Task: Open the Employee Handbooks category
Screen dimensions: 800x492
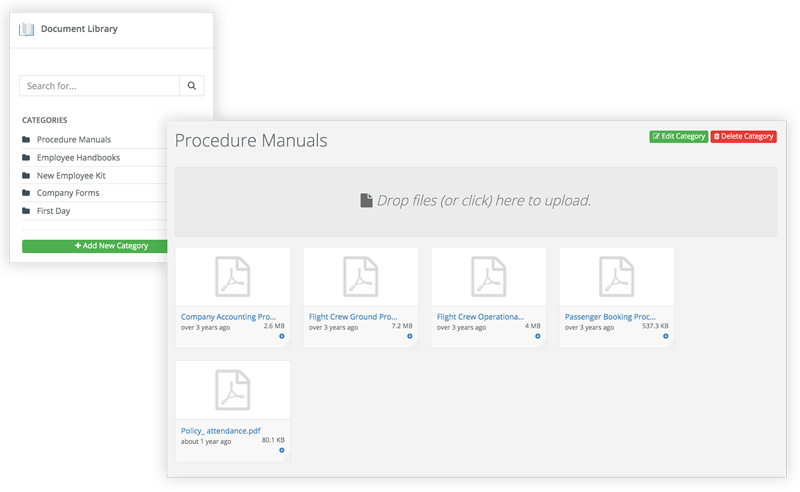Action: pyautogui.click(x=78, y=158)
